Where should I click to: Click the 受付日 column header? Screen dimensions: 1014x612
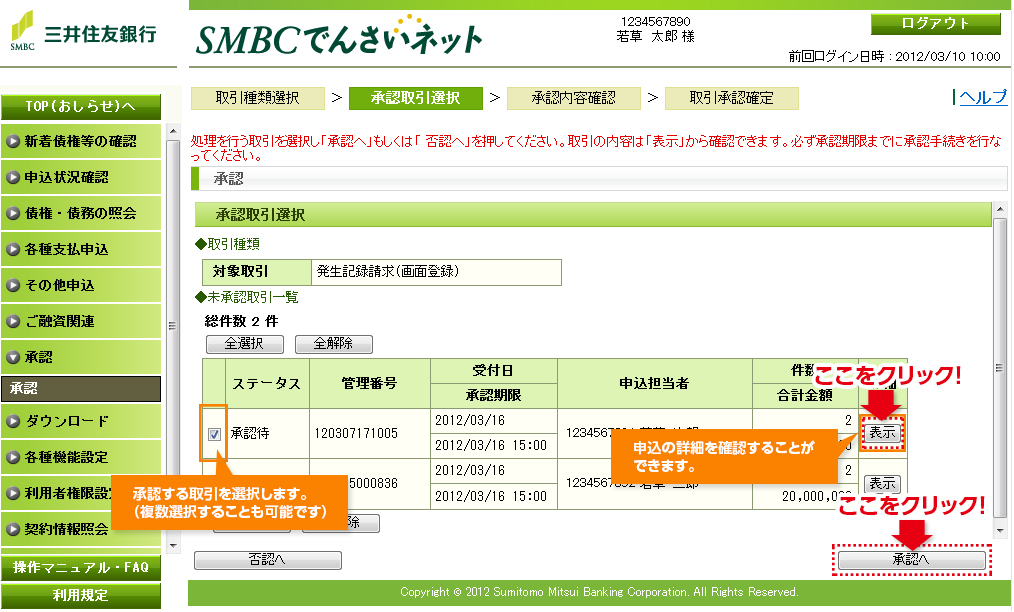click(493, 371)
